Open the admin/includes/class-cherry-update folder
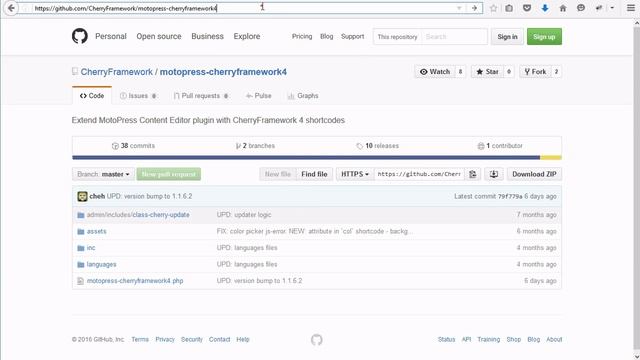Image resolution: width=640 pixels, height=360 pixels. coord(138,215)
